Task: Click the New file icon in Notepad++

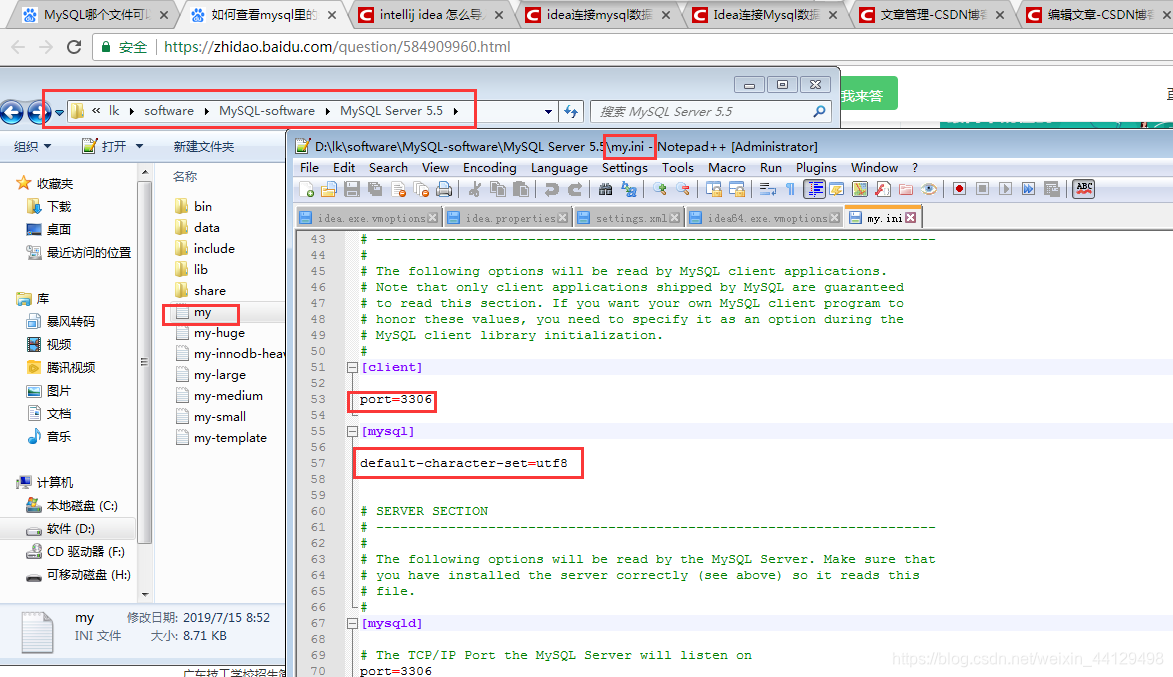Action: click(x=307, y=189)
